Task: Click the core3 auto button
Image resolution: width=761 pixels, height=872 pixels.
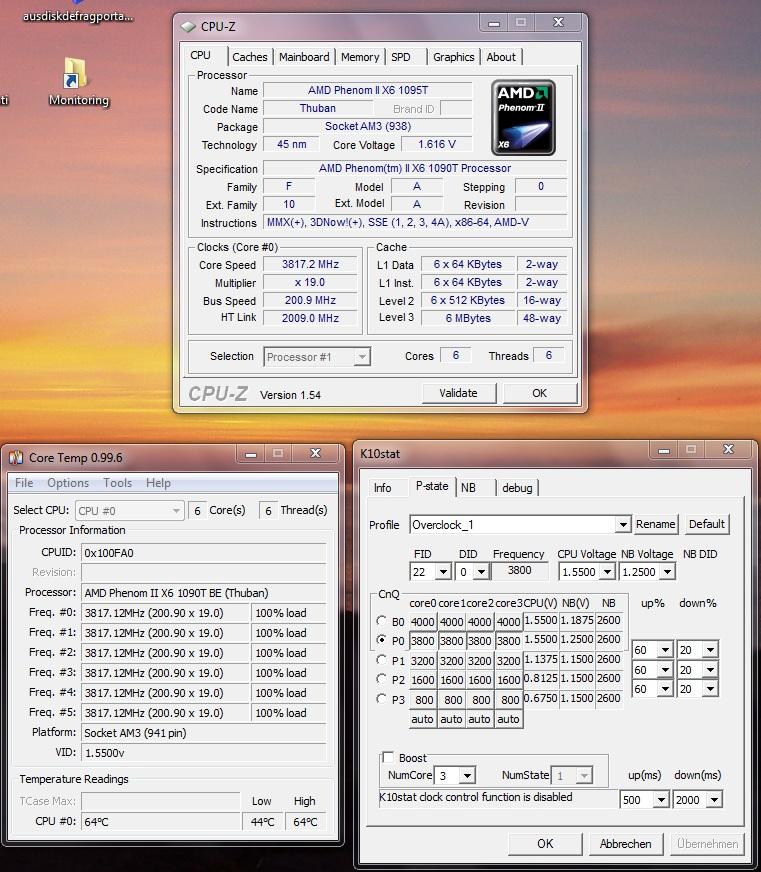Action: click(508, 719)
